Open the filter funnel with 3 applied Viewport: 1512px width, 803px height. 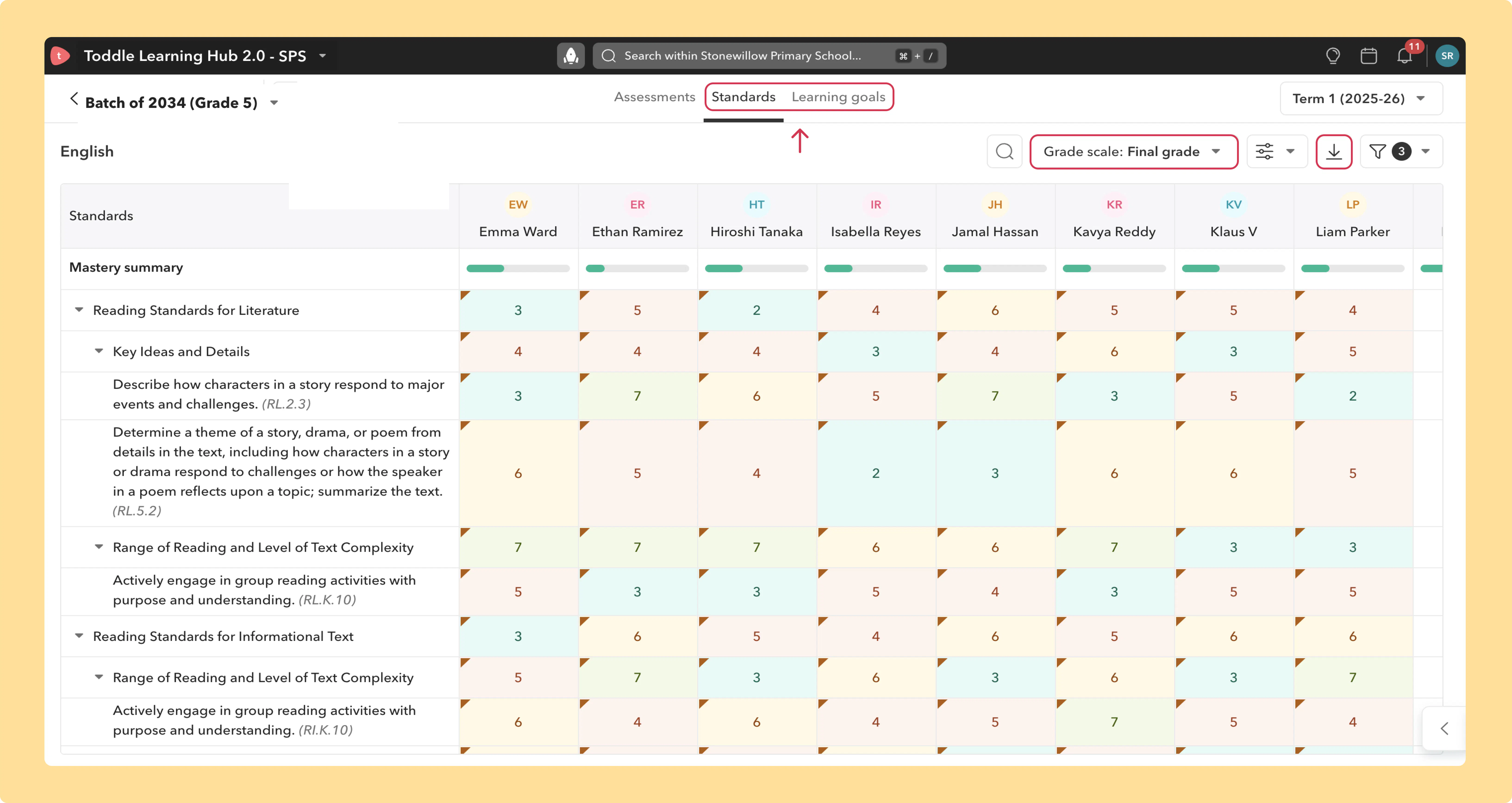[x=1401, y=151]
